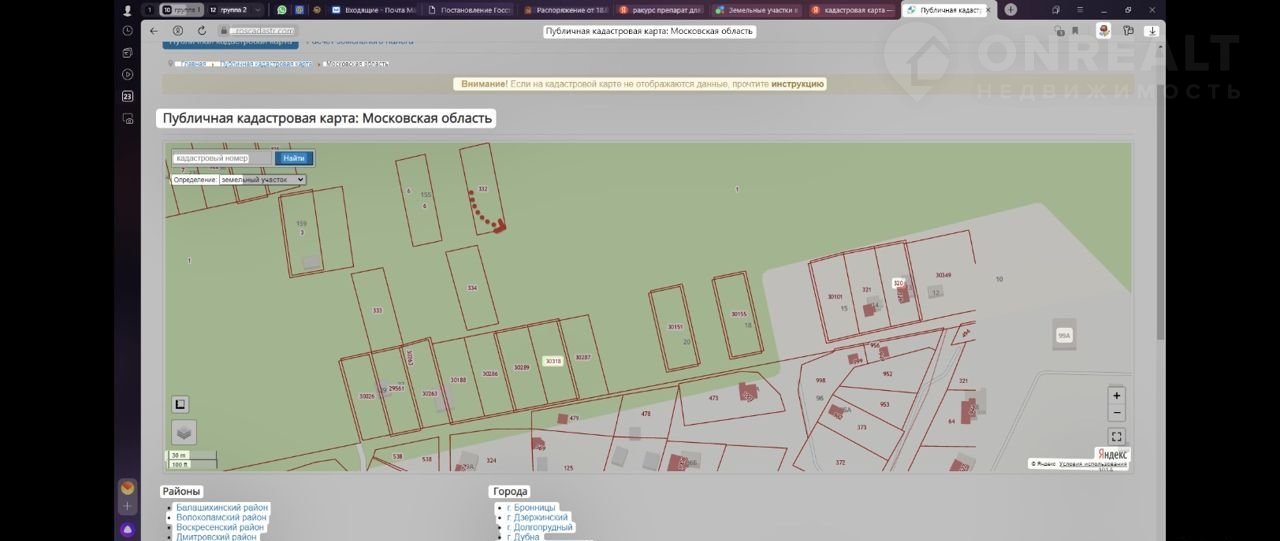
Task: Switch to 'Земельные участки' browser tab
Action: (x=757, y=10)
